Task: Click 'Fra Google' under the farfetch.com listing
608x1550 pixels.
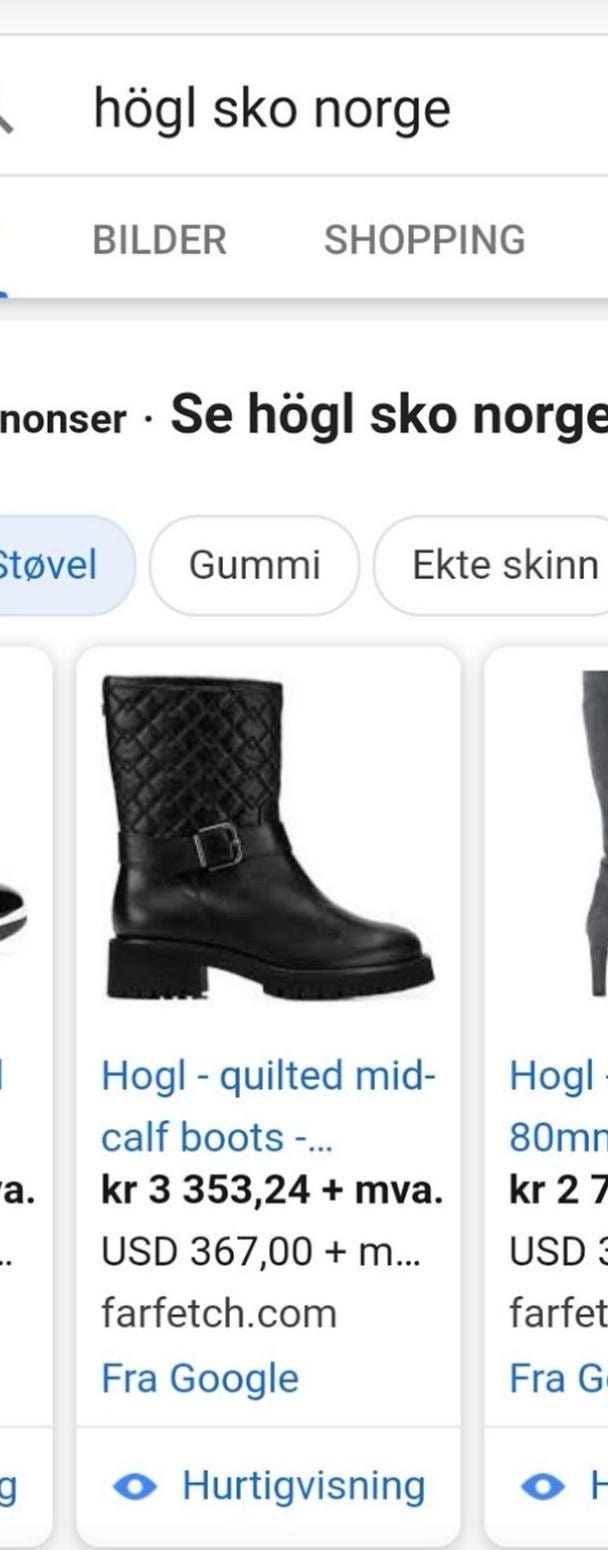Action: pos(199,1379)
